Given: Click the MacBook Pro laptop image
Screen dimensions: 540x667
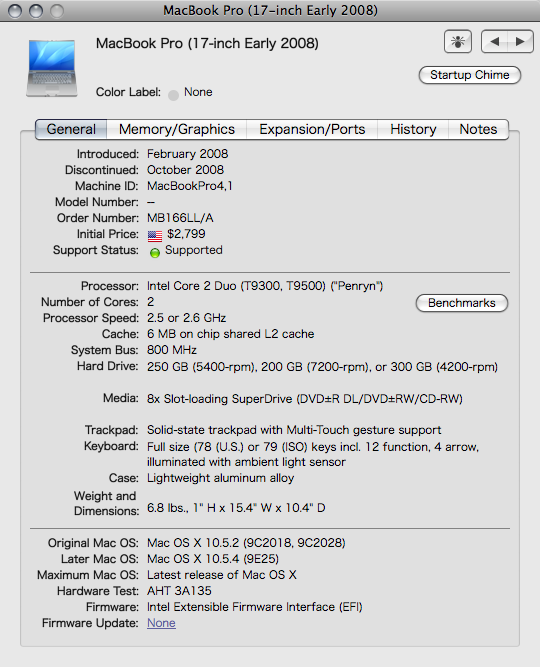Looking at the screenshot, I should (x=52, y=68).
